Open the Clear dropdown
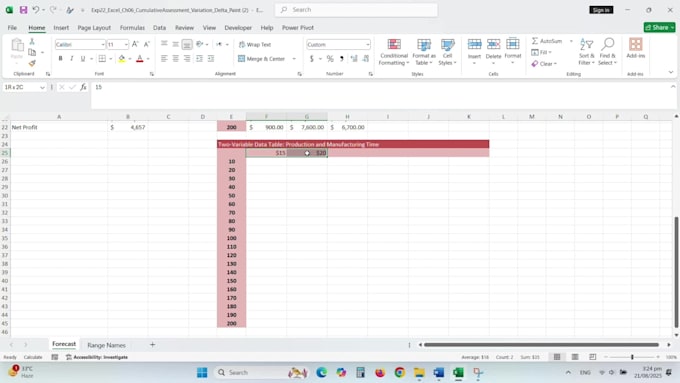Screen dimensions: 680x383 [x=544, y=64]
